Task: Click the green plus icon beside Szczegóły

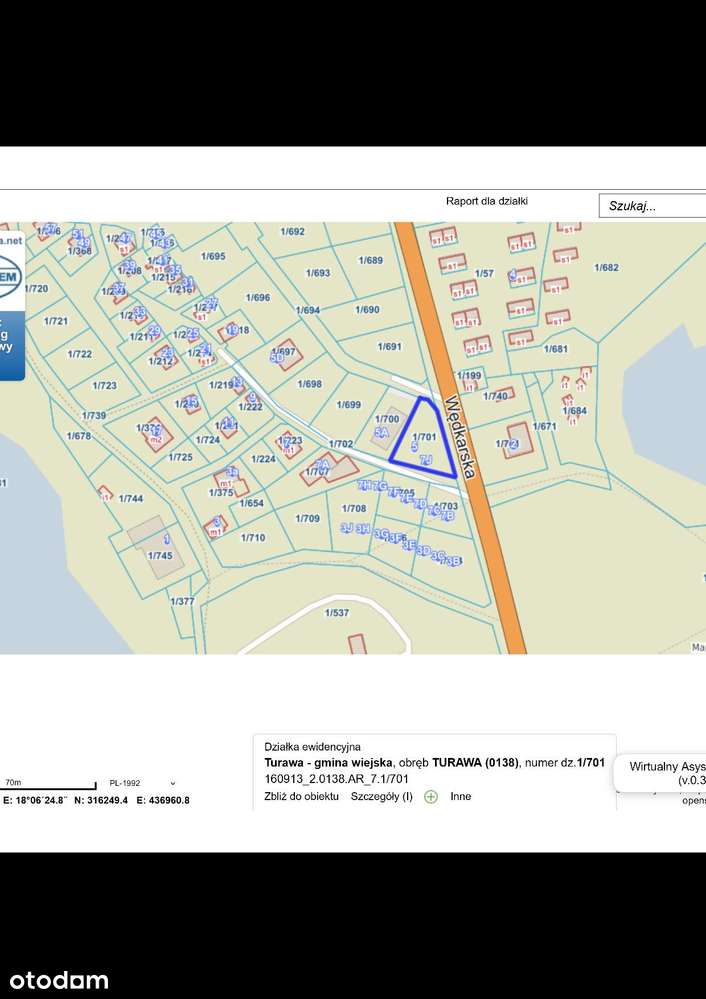Action: click(431, 796)
